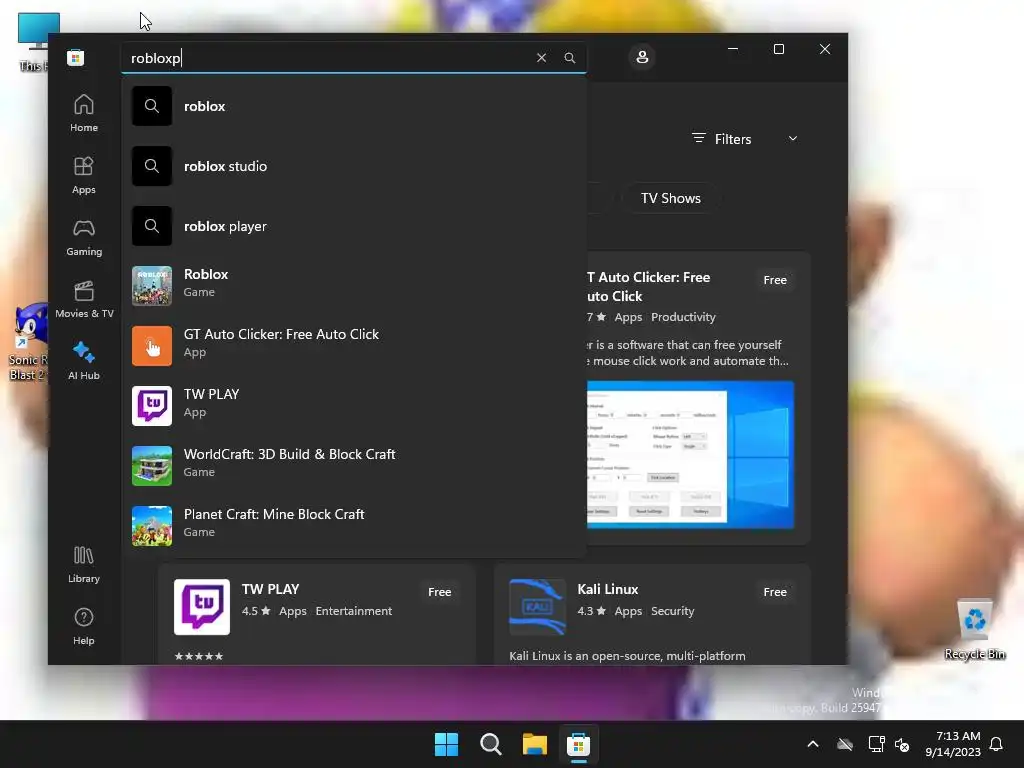
Task: Click the Roblox game thumbnail icon
Action: [152, 285]
